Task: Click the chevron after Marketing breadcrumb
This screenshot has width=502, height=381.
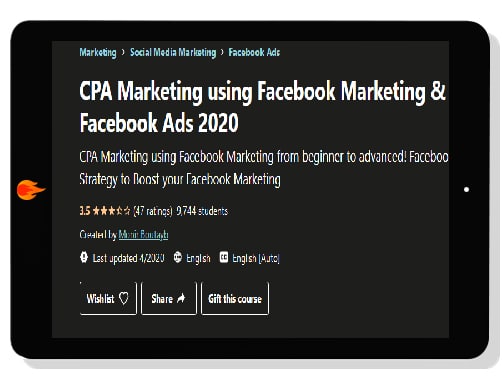Action: 123,52
